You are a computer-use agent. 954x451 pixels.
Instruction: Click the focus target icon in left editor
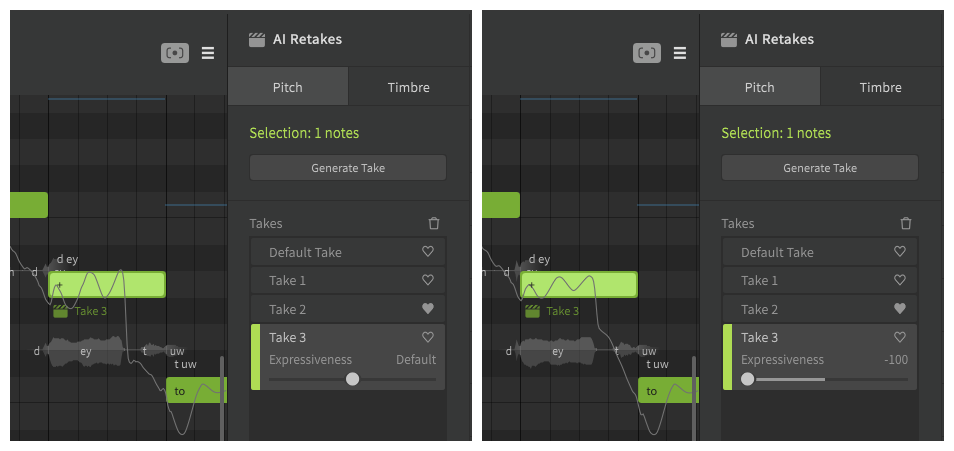click(175, 54)
